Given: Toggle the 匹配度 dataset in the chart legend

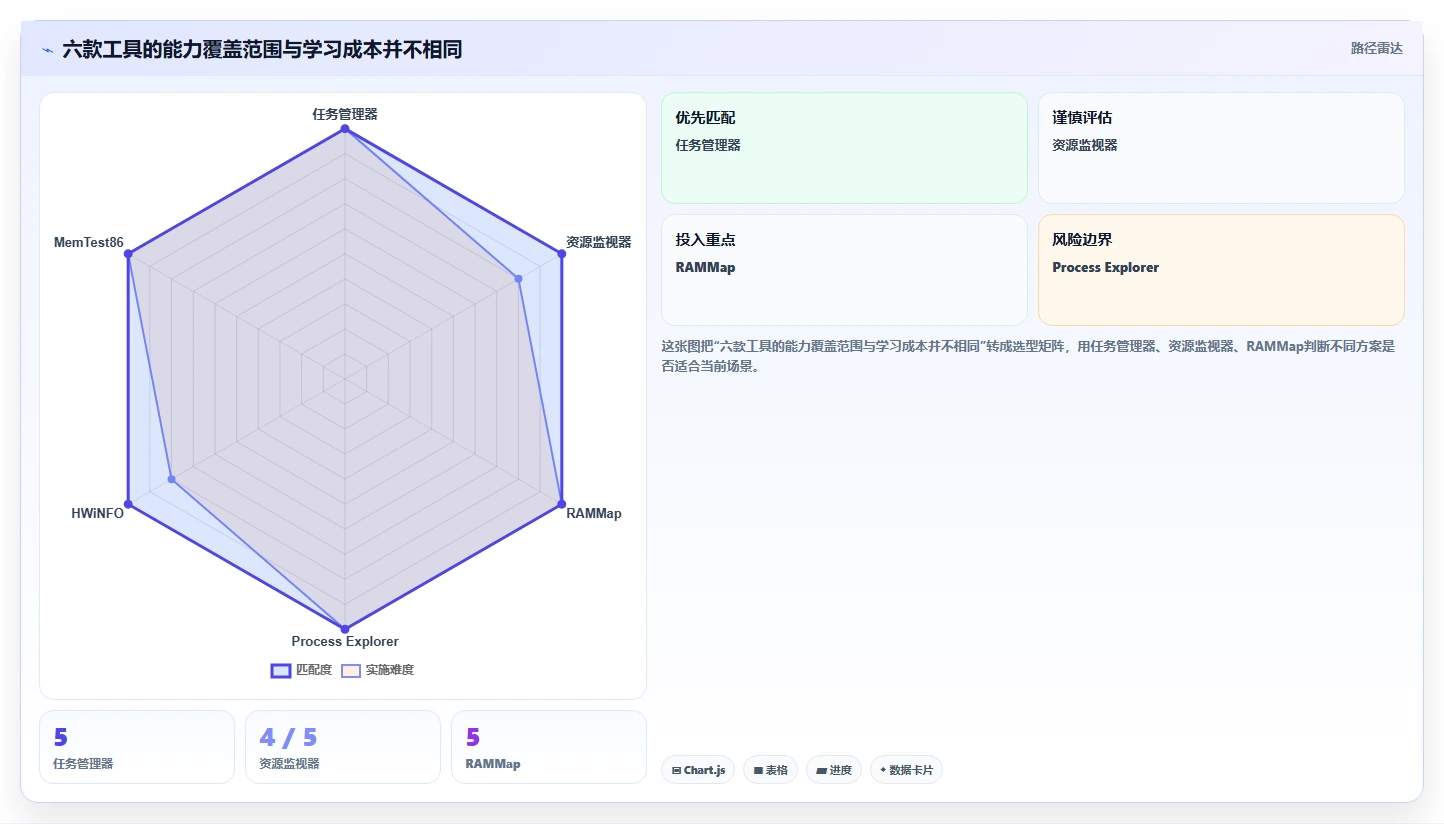Looking at the screenshot, I should [x=302, y=670].
